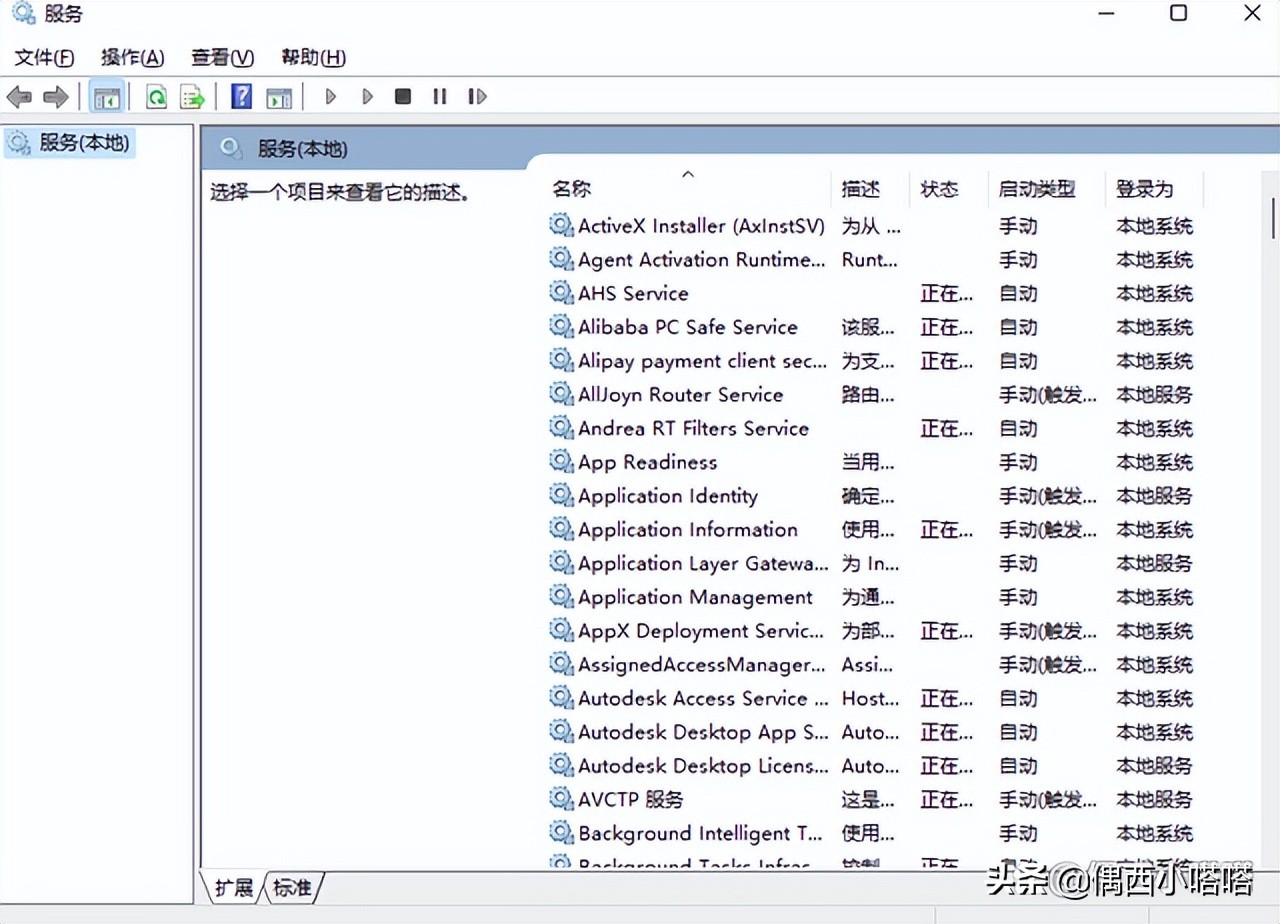The image size is (1280, 924).
Task: Sort services by clicking the 名称 column header
Action: pos(570,188)
